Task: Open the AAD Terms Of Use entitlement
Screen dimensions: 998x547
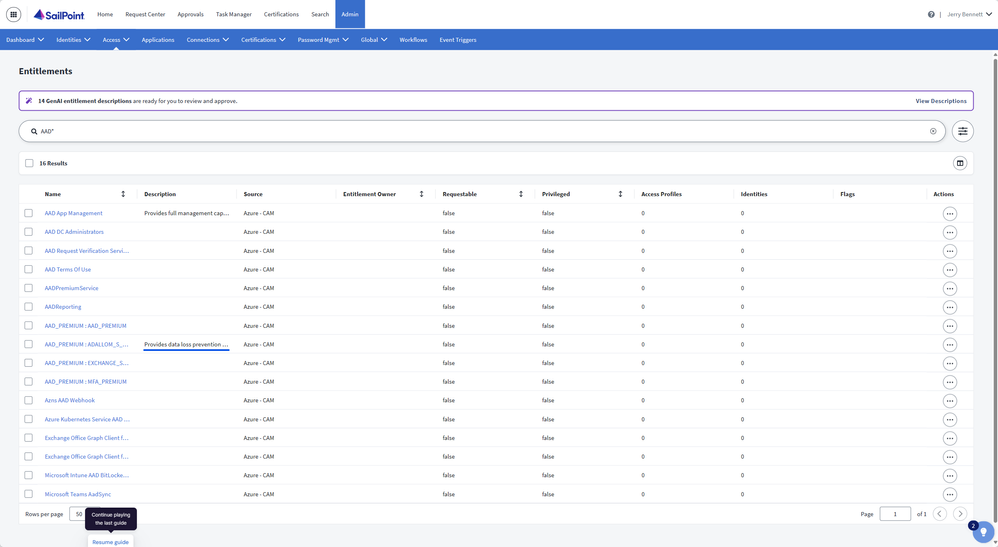Action: [x=67, y=269]
